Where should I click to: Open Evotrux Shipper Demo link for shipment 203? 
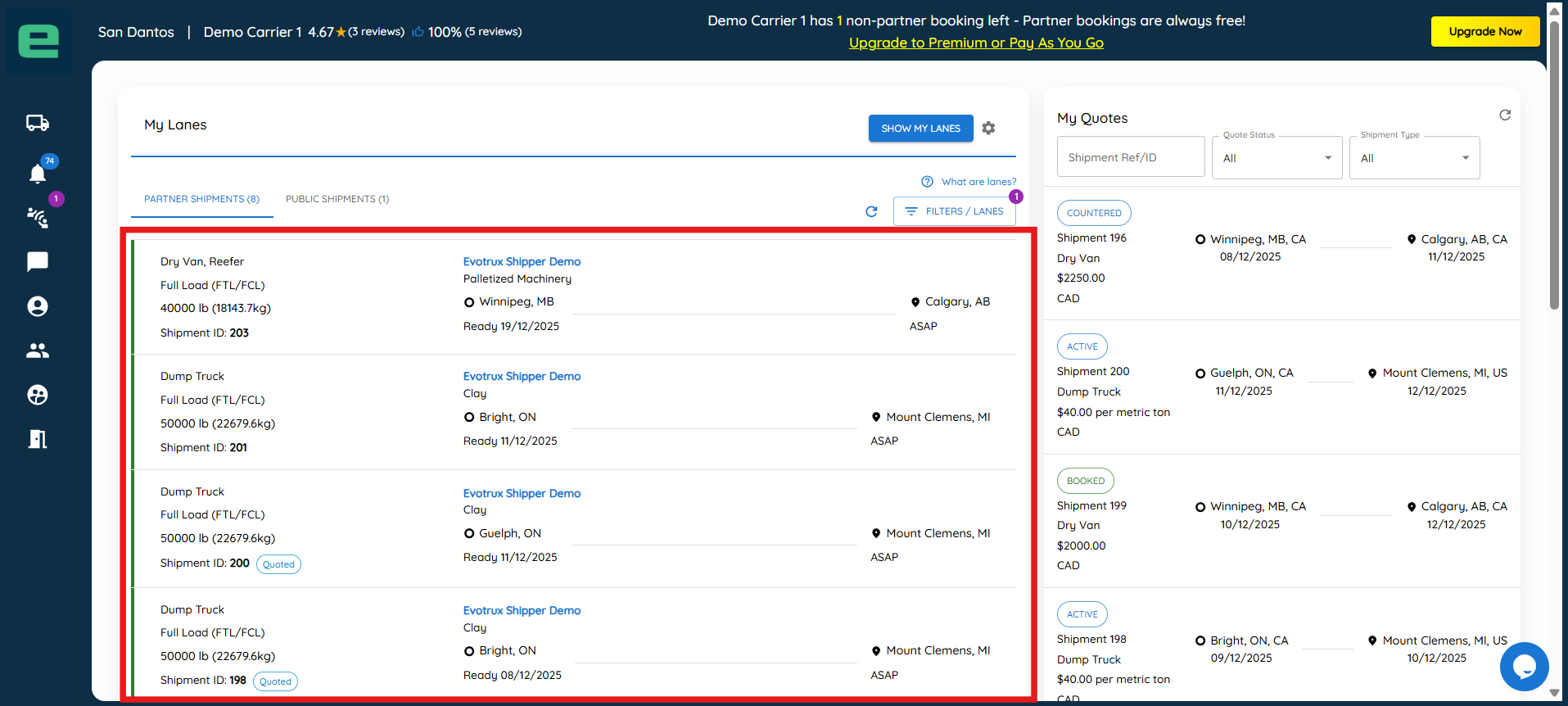coord(522,261)
